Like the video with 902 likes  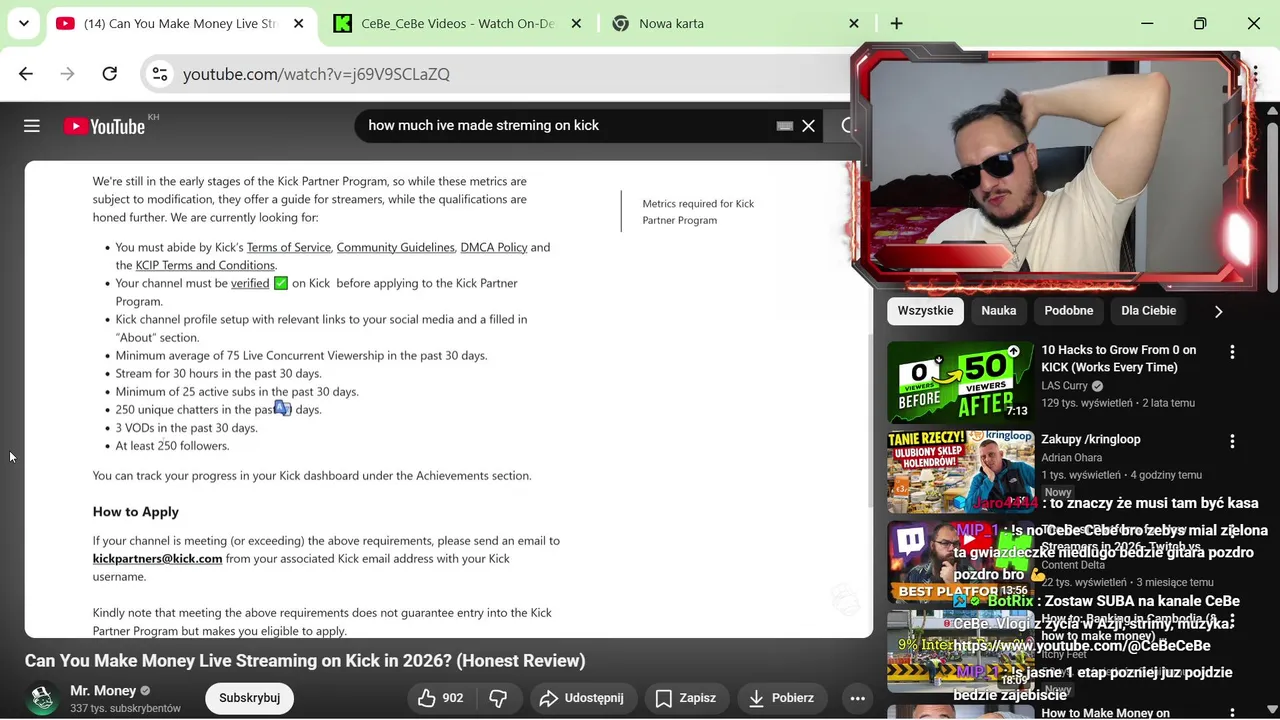tap(440, 698)
